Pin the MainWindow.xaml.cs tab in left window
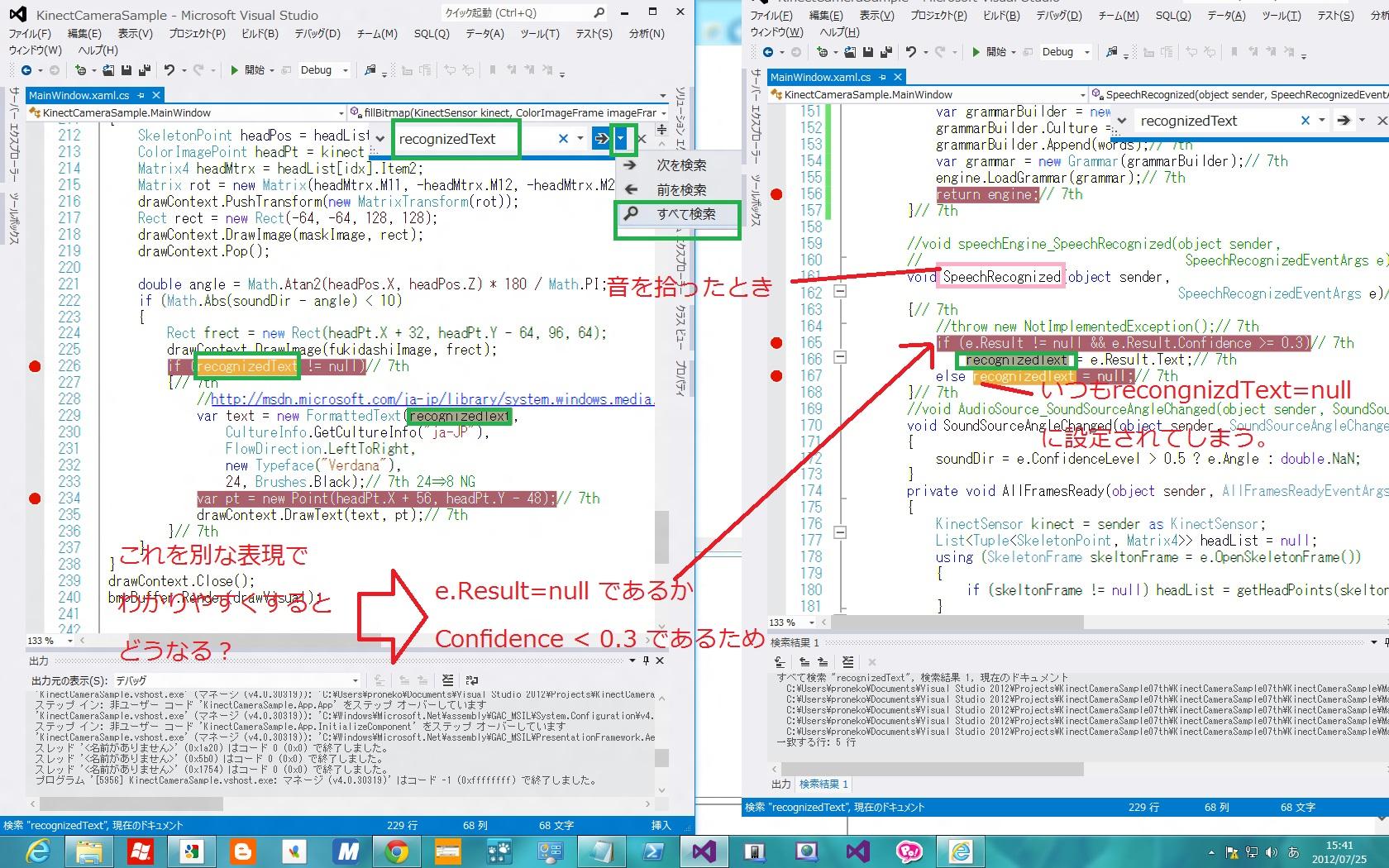Screen dimensions: 1389x868 coord(141,96)
